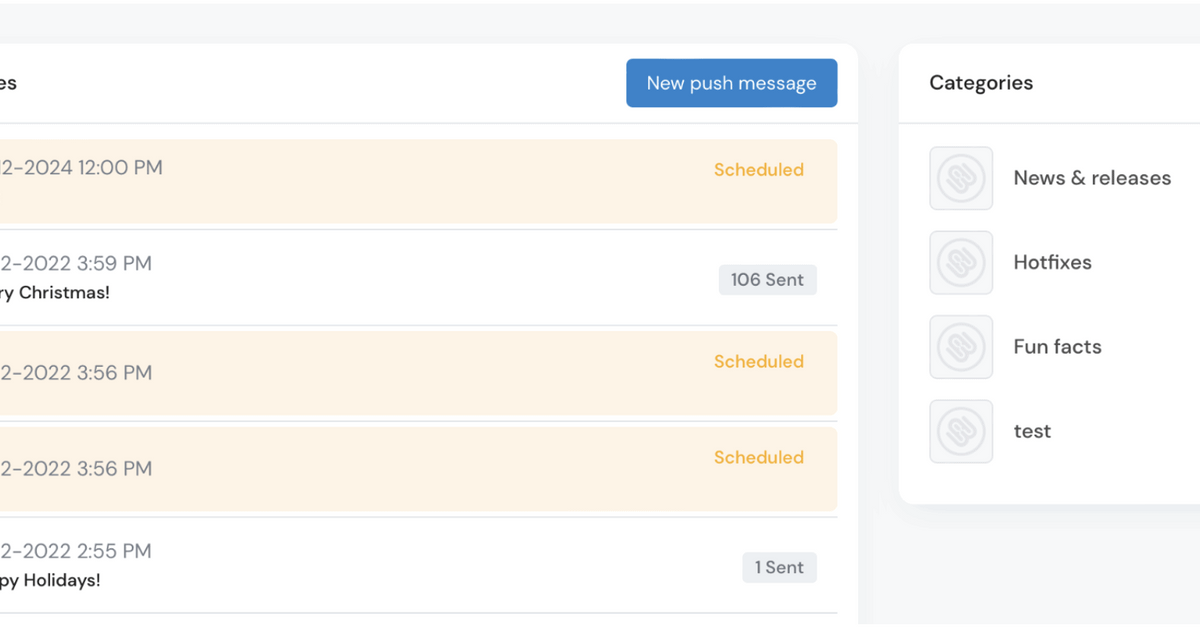The height and width of the screenshot is (630, 1200).
Task: Click the test category icon
Action: (x=961, y=431)
